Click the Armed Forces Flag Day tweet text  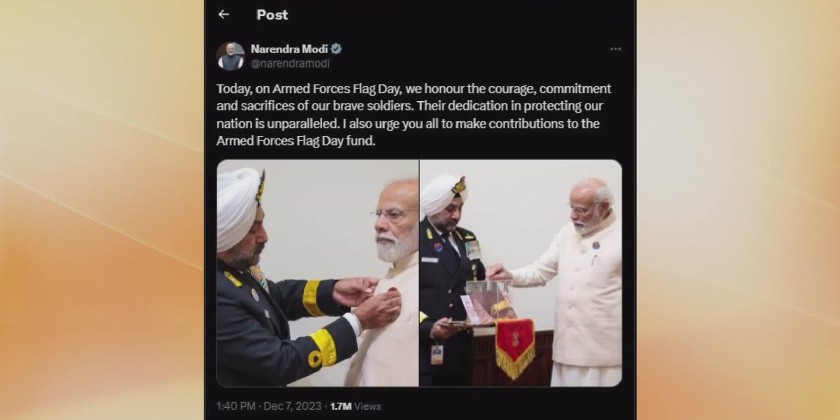pyautogui.click(x=414, y=115)
